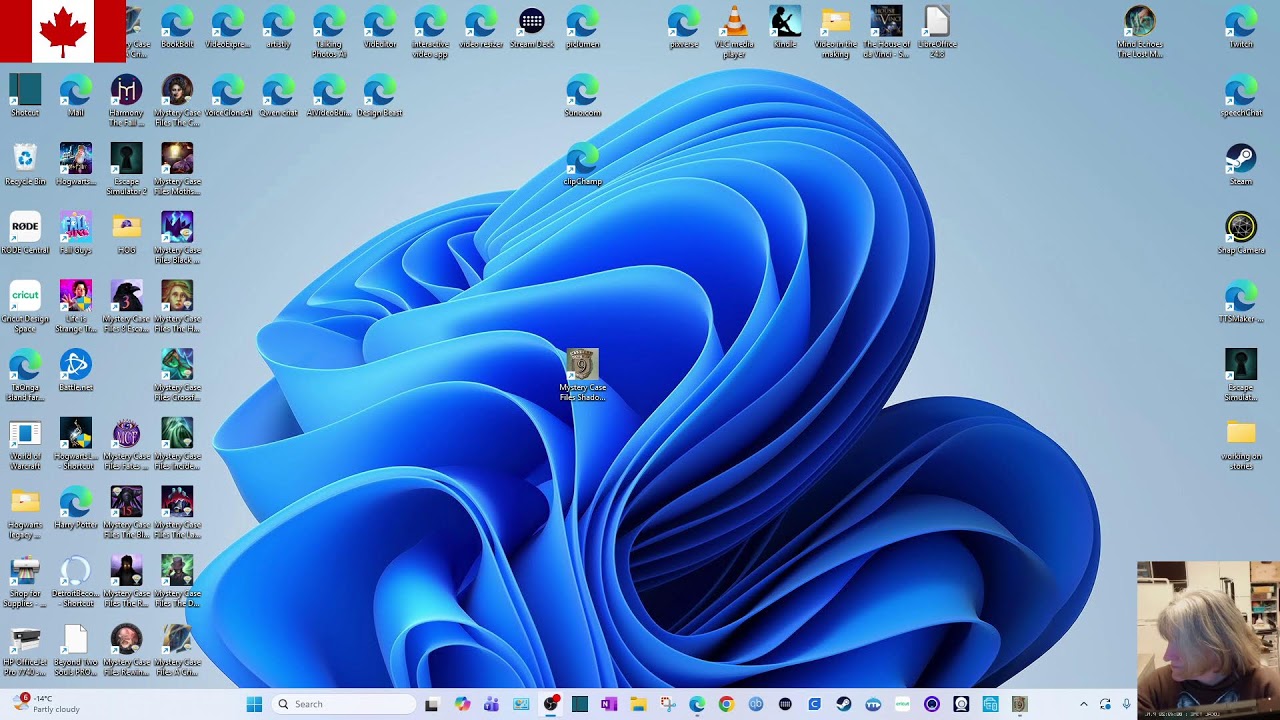Click the microphone tray icon
Viewport: 1280px width, 720px height.
(x=1127, y=704)
